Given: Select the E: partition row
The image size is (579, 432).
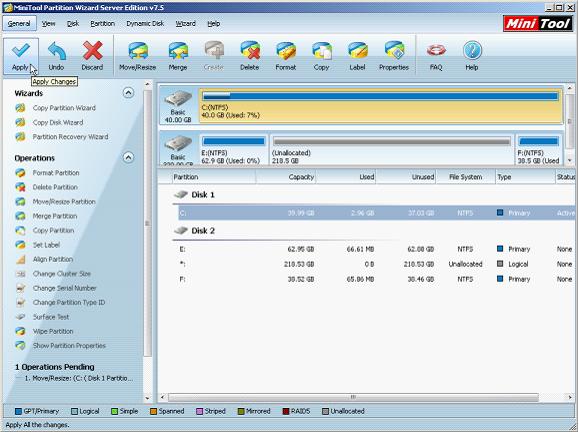Looking at the screenshot, I should click(x=377, y=249).
